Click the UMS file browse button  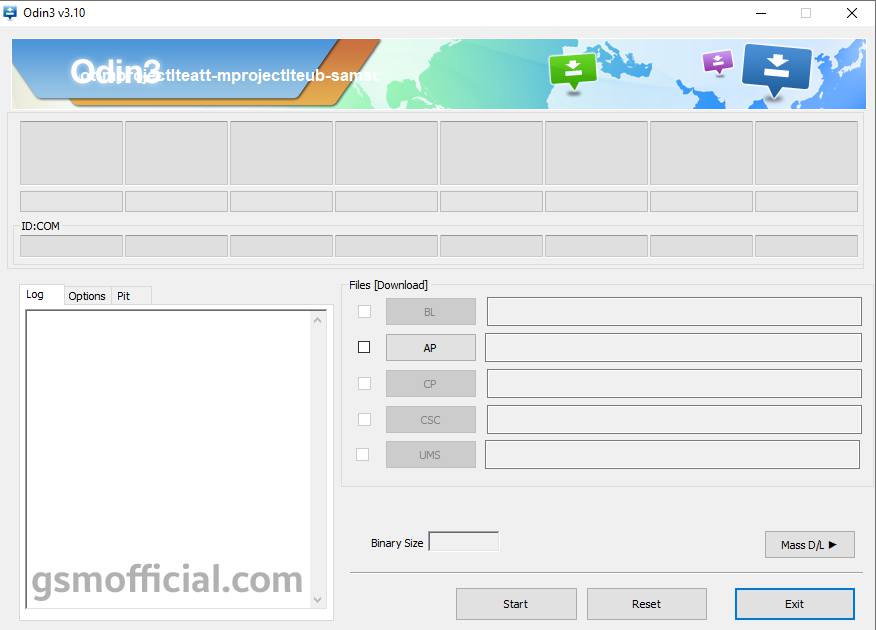pos(431,455)
